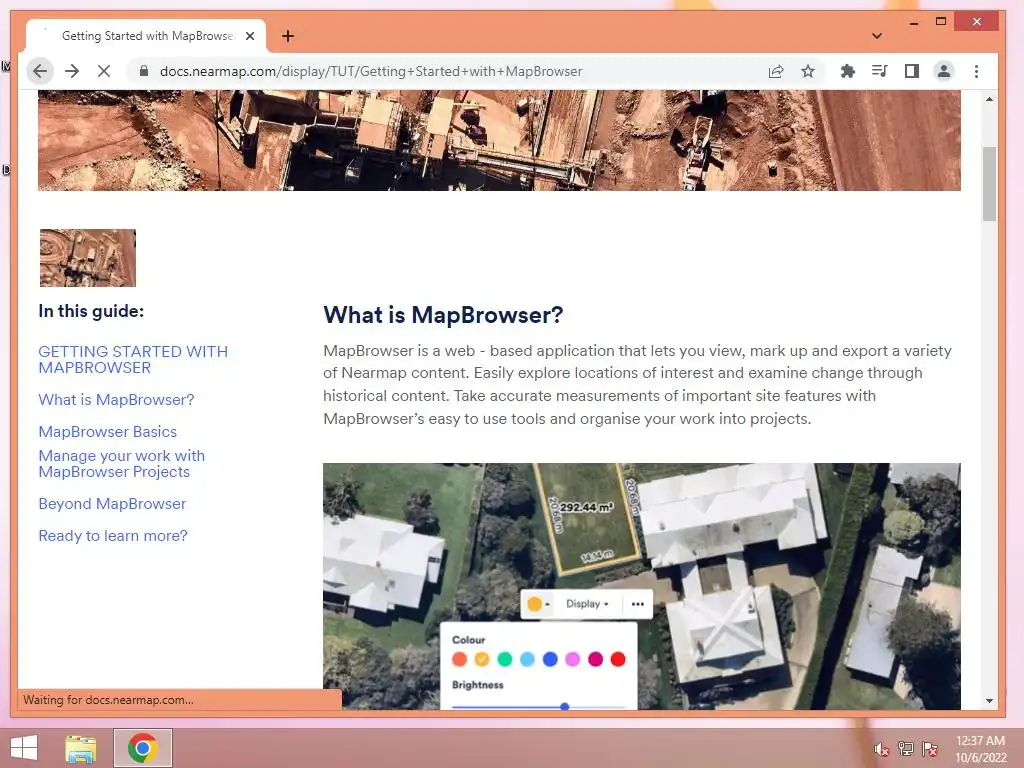Viewport: 1024px width, 768px height.
Task: Open the Display dropdown in map image
Action: click(587, 604)
